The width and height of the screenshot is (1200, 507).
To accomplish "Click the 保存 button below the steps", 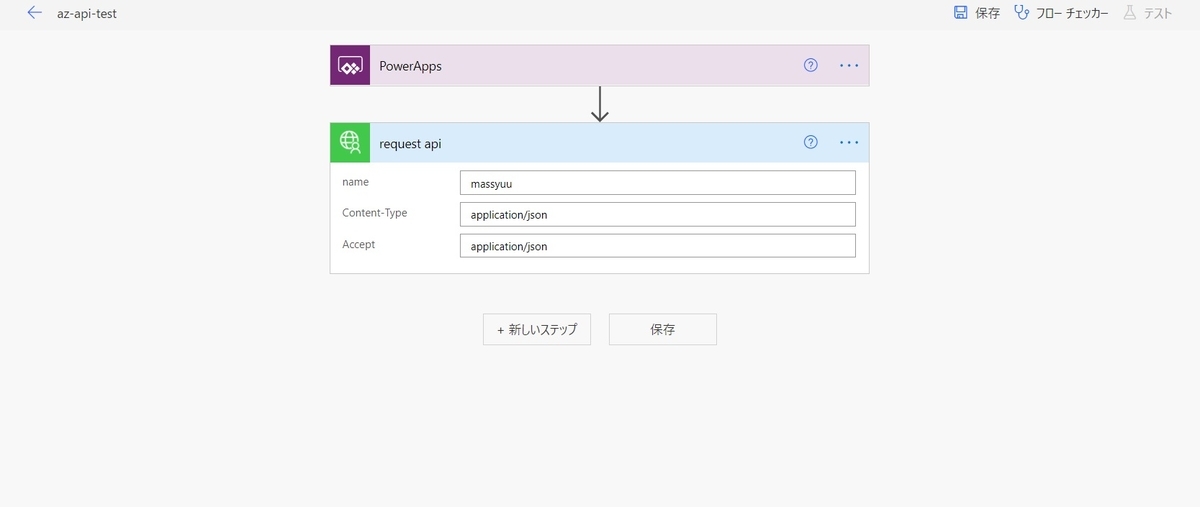I will coord(662,329).
